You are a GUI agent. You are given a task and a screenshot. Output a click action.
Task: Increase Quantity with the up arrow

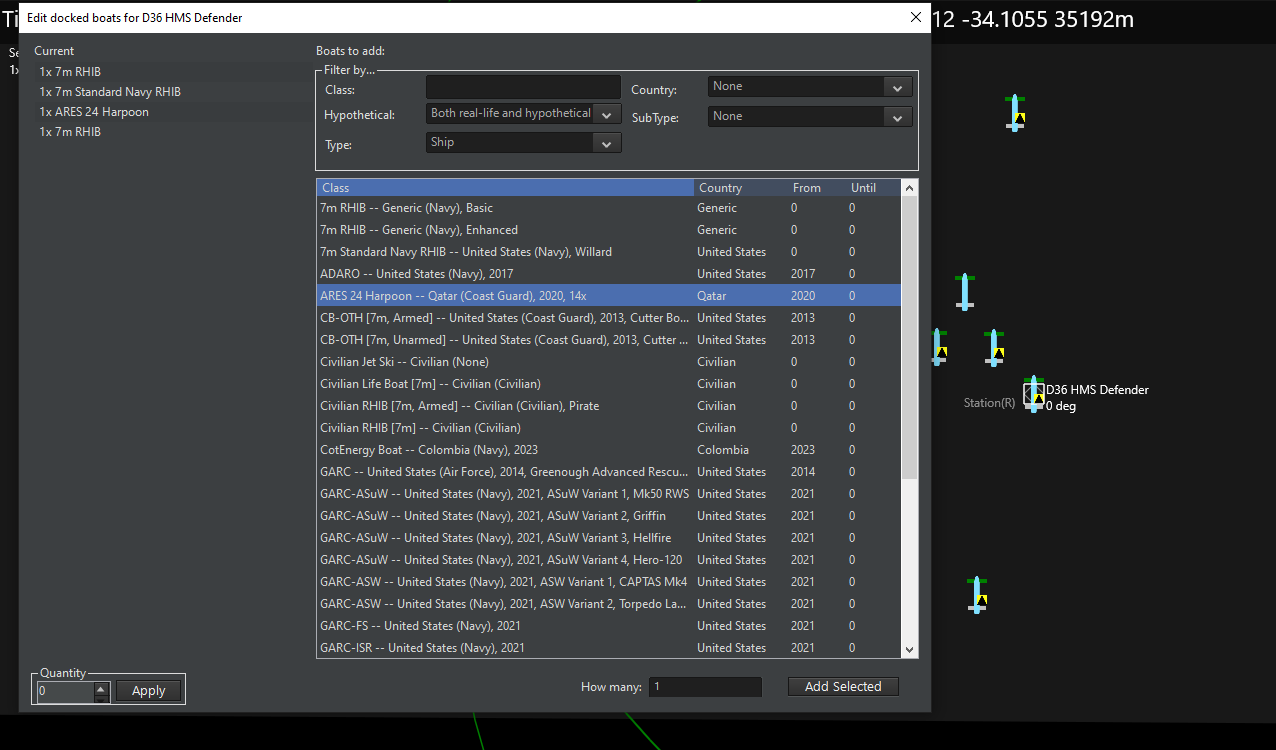coord(101,687)
